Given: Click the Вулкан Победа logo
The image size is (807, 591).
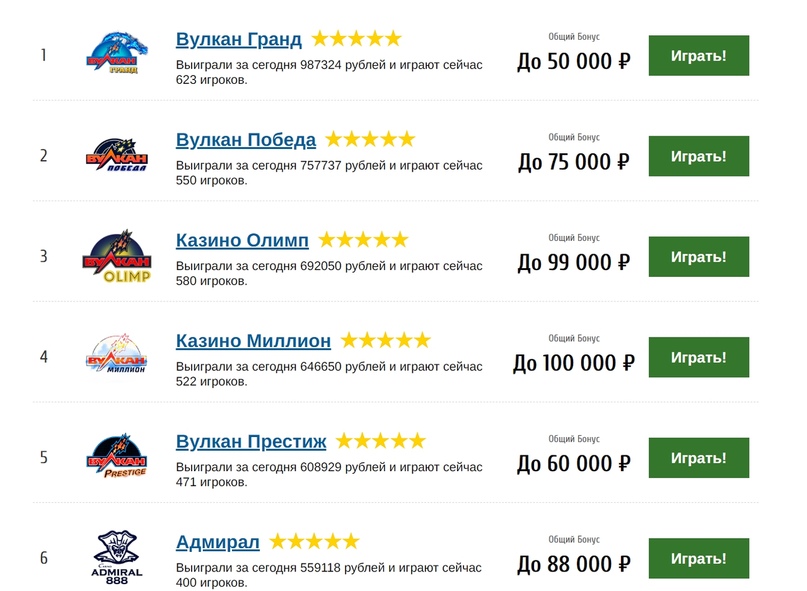Looking at the screenshot, I should coord(117,154).
